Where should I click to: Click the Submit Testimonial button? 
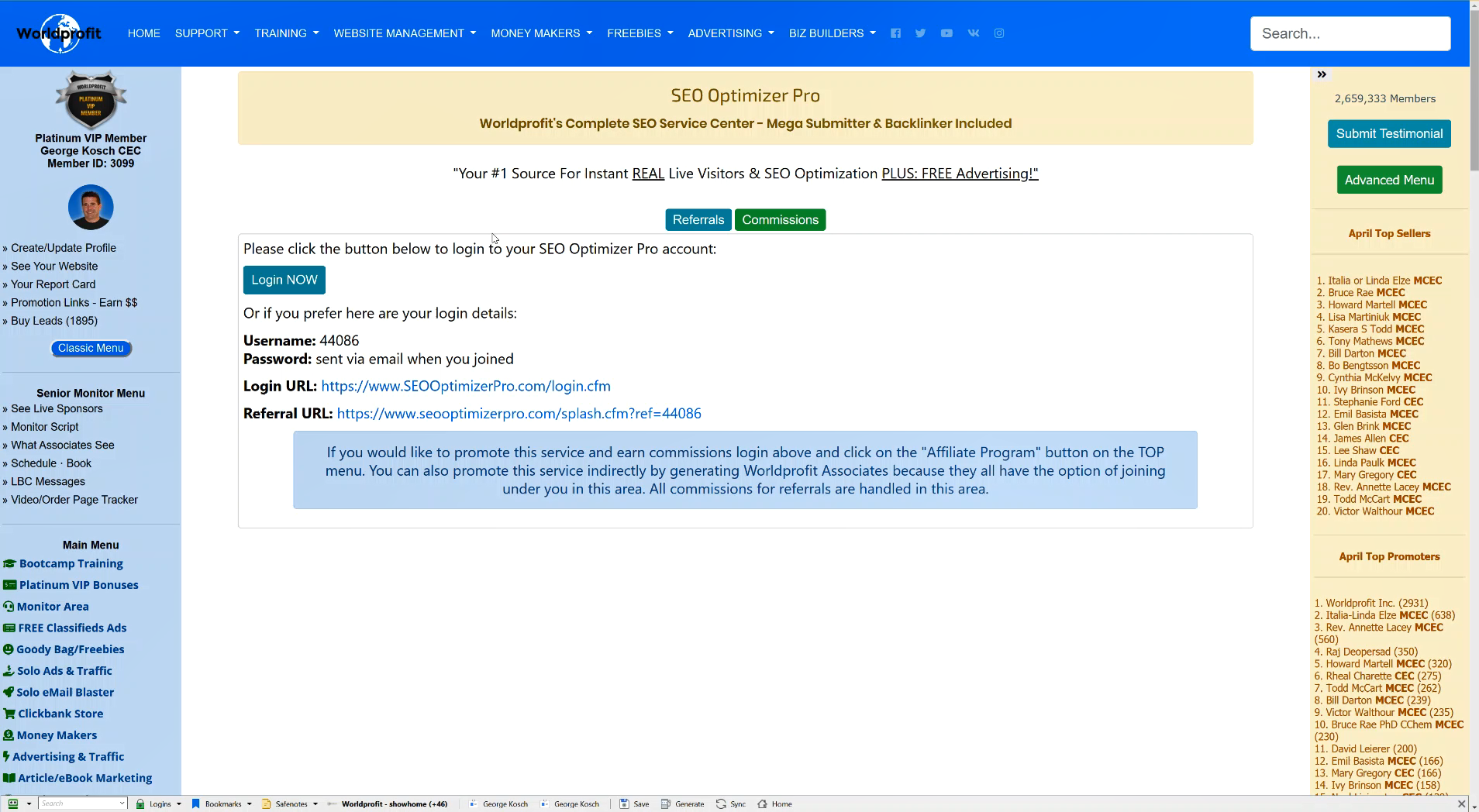tap(1389, 133)
